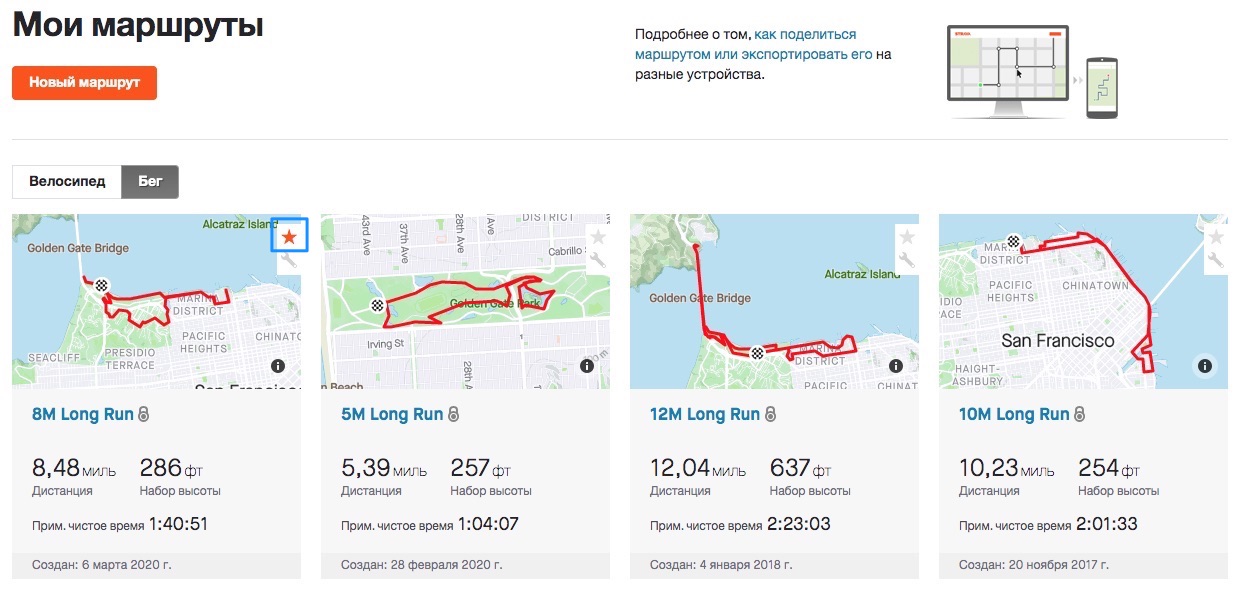Star the 10M Long Run route
Viewport: 1243px width, 591px height.
pos(1216,237)
